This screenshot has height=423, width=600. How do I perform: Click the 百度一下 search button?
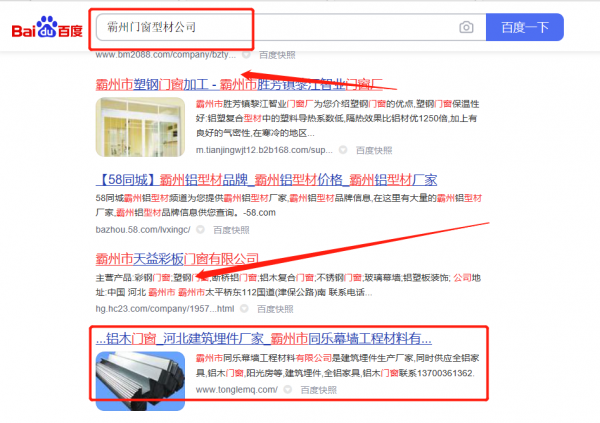(525, 27)
